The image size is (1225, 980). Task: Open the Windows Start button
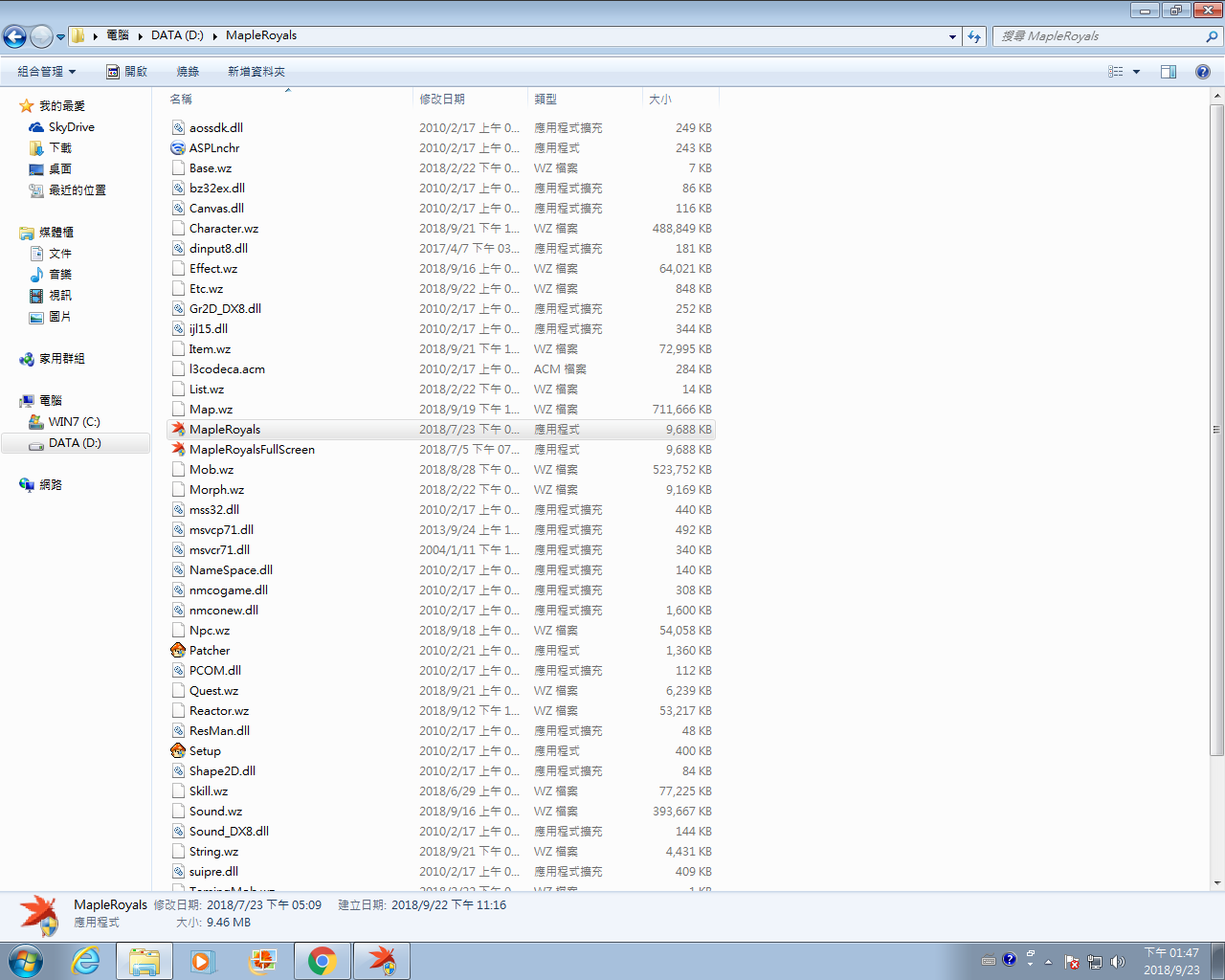(26, 961)
